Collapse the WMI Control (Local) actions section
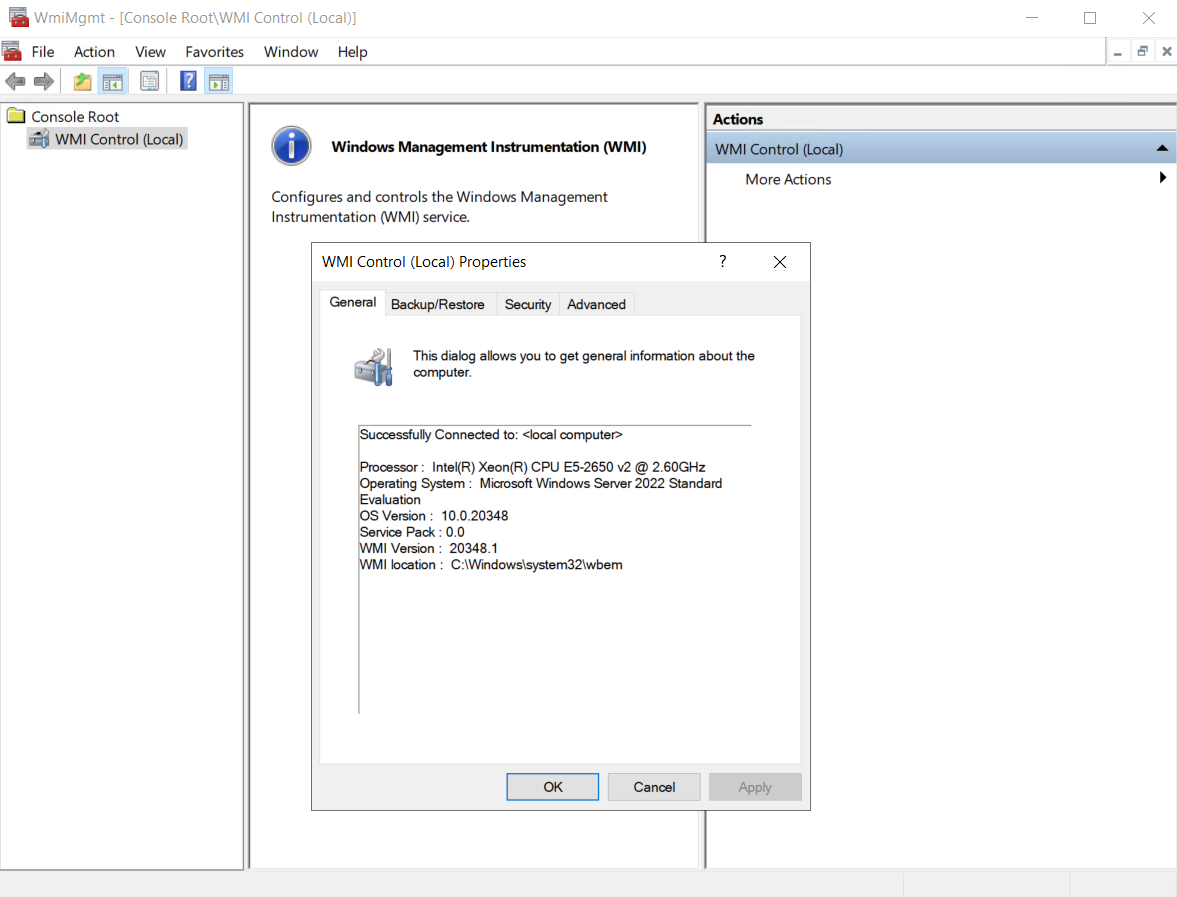The image size is (1177, 897). pyautogui.click(x=1162, y=149)
